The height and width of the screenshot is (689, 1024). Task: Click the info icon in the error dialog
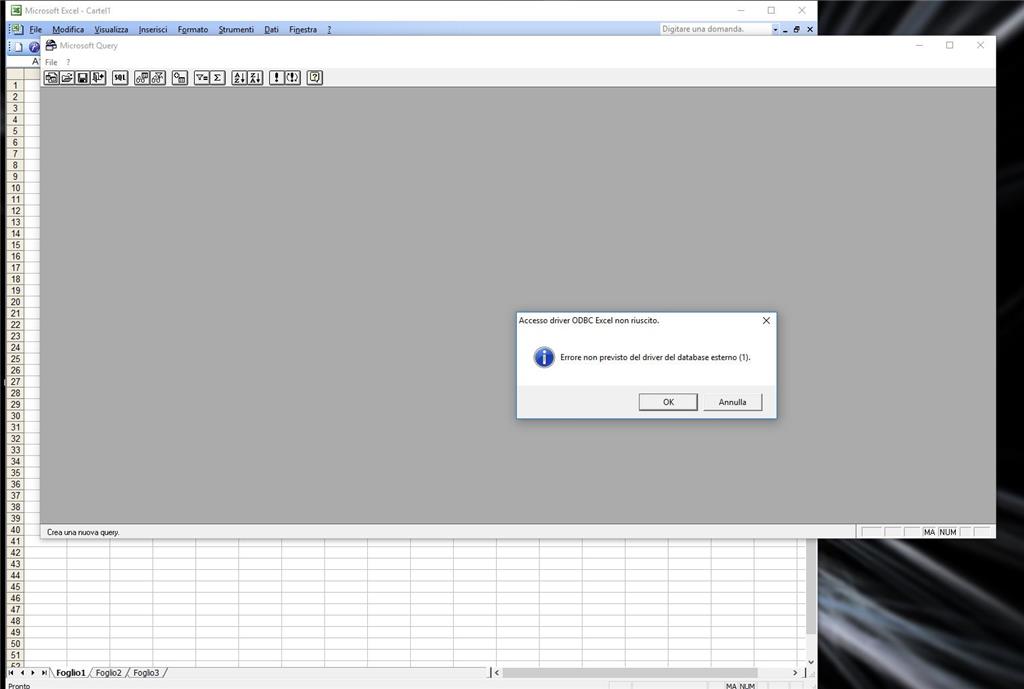tap(544, 357)
